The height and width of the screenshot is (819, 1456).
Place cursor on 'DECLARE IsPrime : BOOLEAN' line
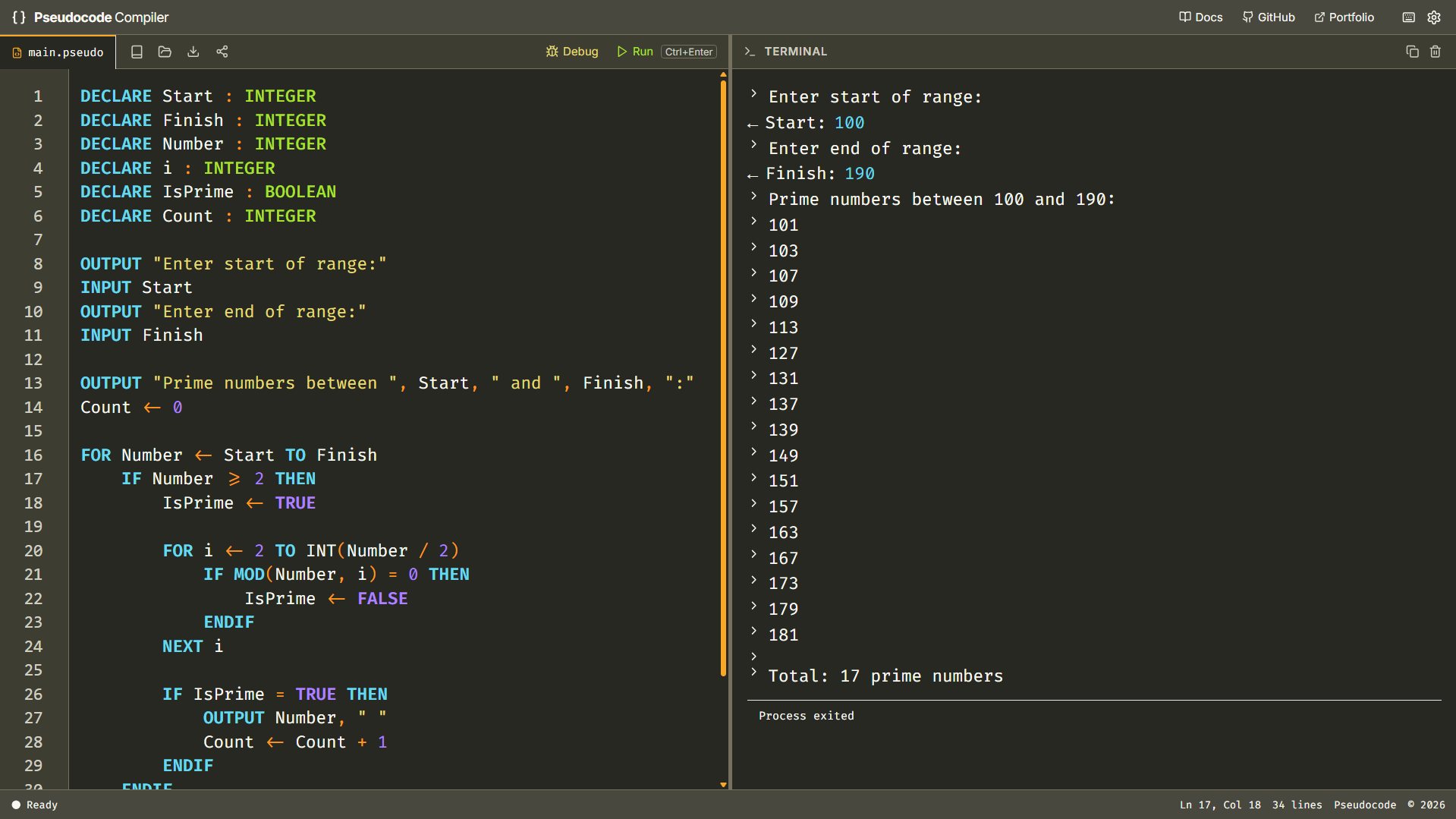click(208, 192)
